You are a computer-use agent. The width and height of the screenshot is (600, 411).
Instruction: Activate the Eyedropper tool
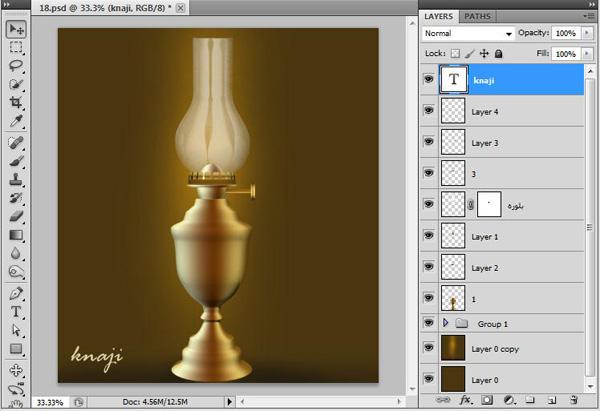tap(17, 122)
